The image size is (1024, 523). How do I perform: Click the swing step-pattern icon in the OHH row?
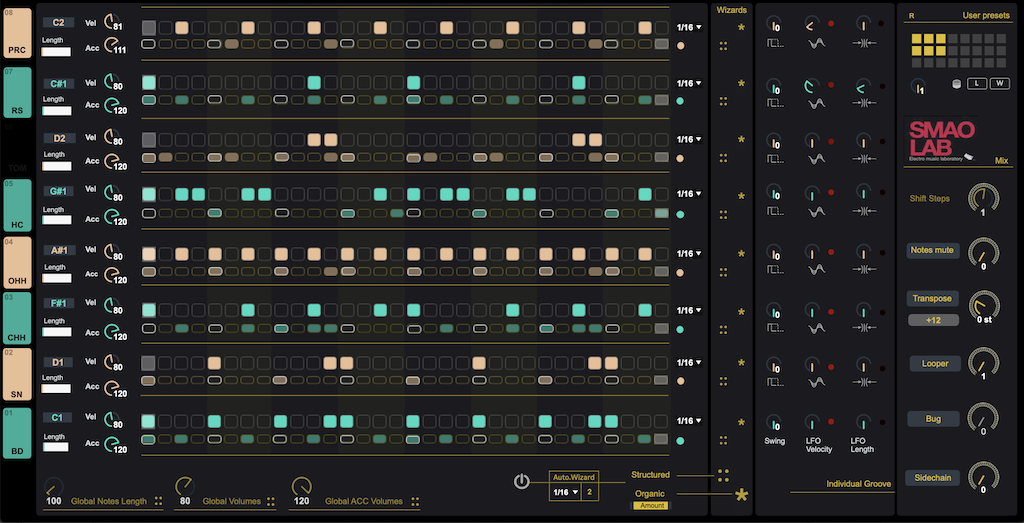(x=775, y=269)
